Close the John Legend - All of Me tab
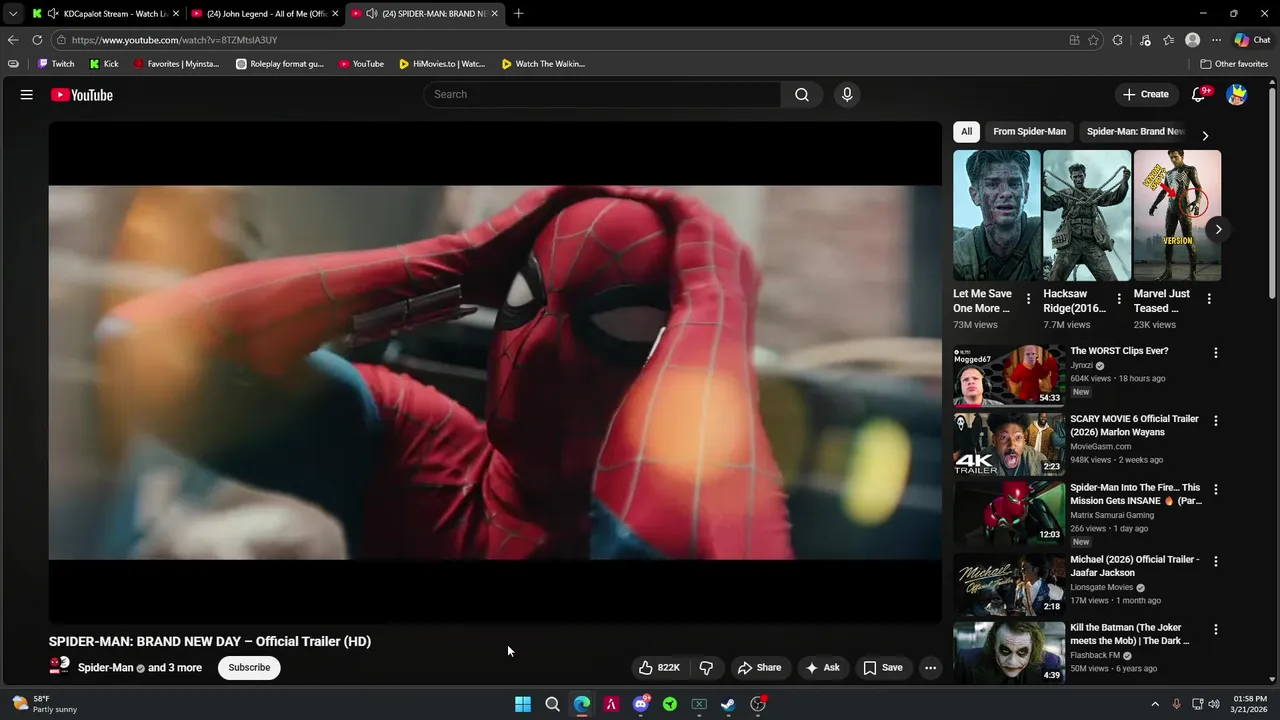The image size is (1280, 720). (x=335, y=13)
